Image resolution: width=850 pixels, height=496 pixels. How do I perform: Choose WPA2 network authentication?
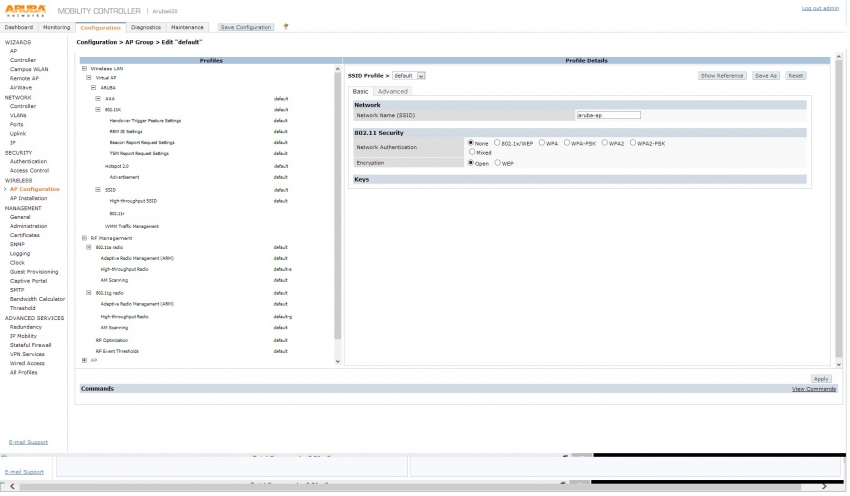point(604,143)
